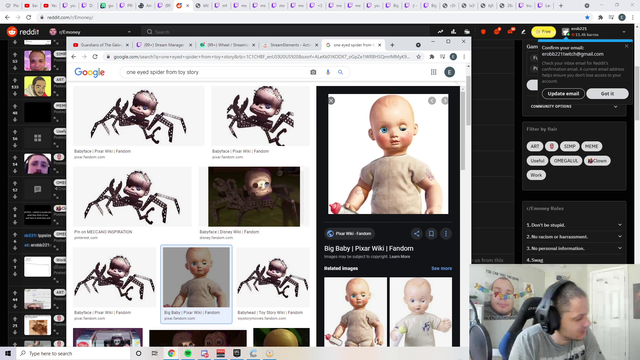Show next image in preview panel
The width and height of the screenshot is (640, 360).
[x=445, y=100]
